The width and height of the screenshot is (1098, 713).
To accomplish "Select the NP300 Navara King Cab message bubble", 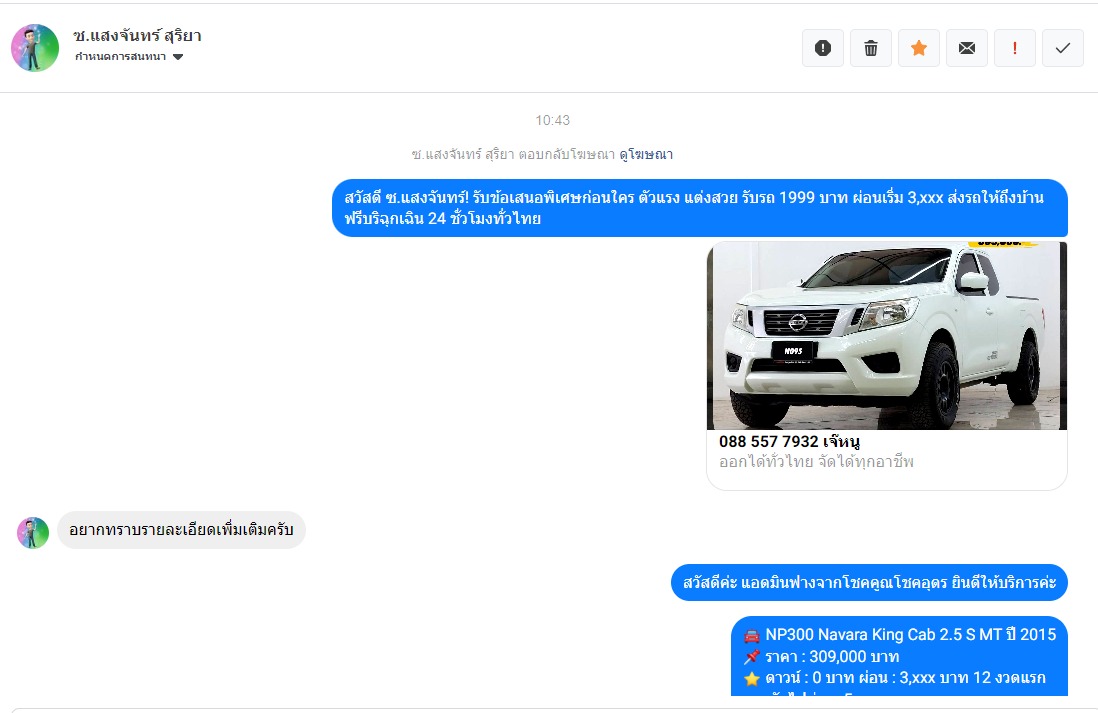I will pos(899,656).
